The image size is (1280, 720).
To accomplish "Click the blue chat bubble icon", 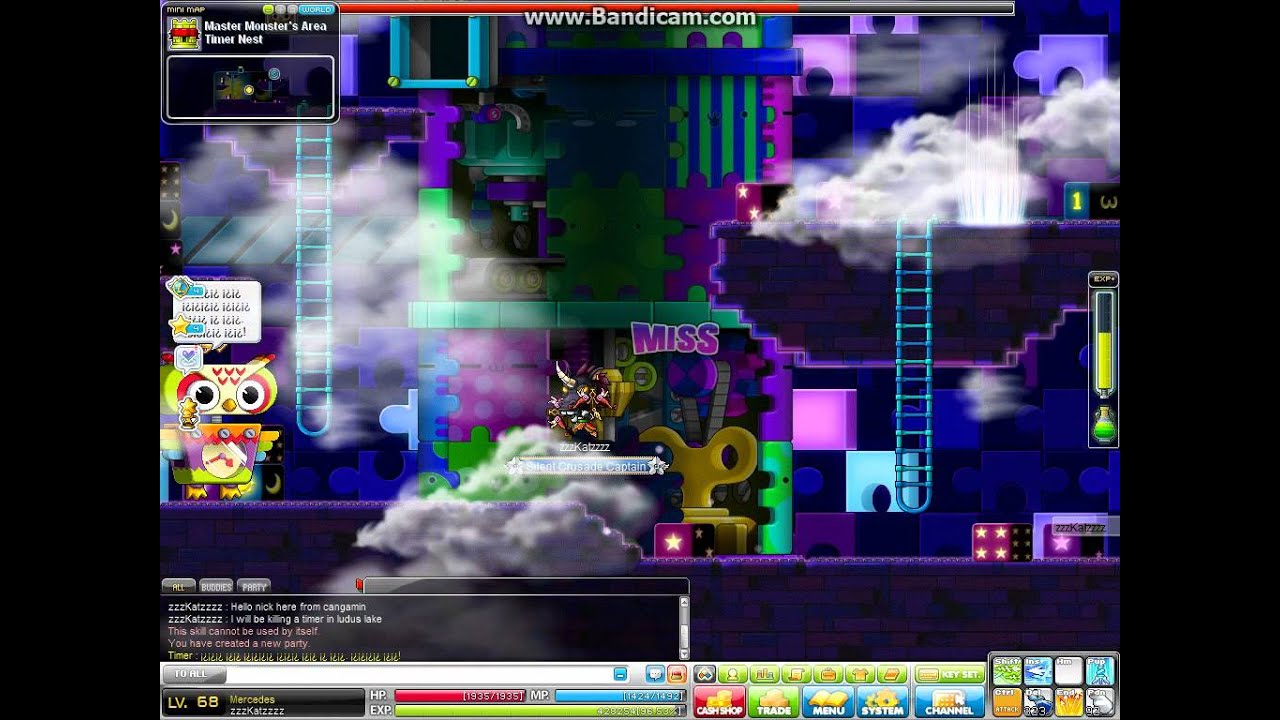I will (655, 675).
